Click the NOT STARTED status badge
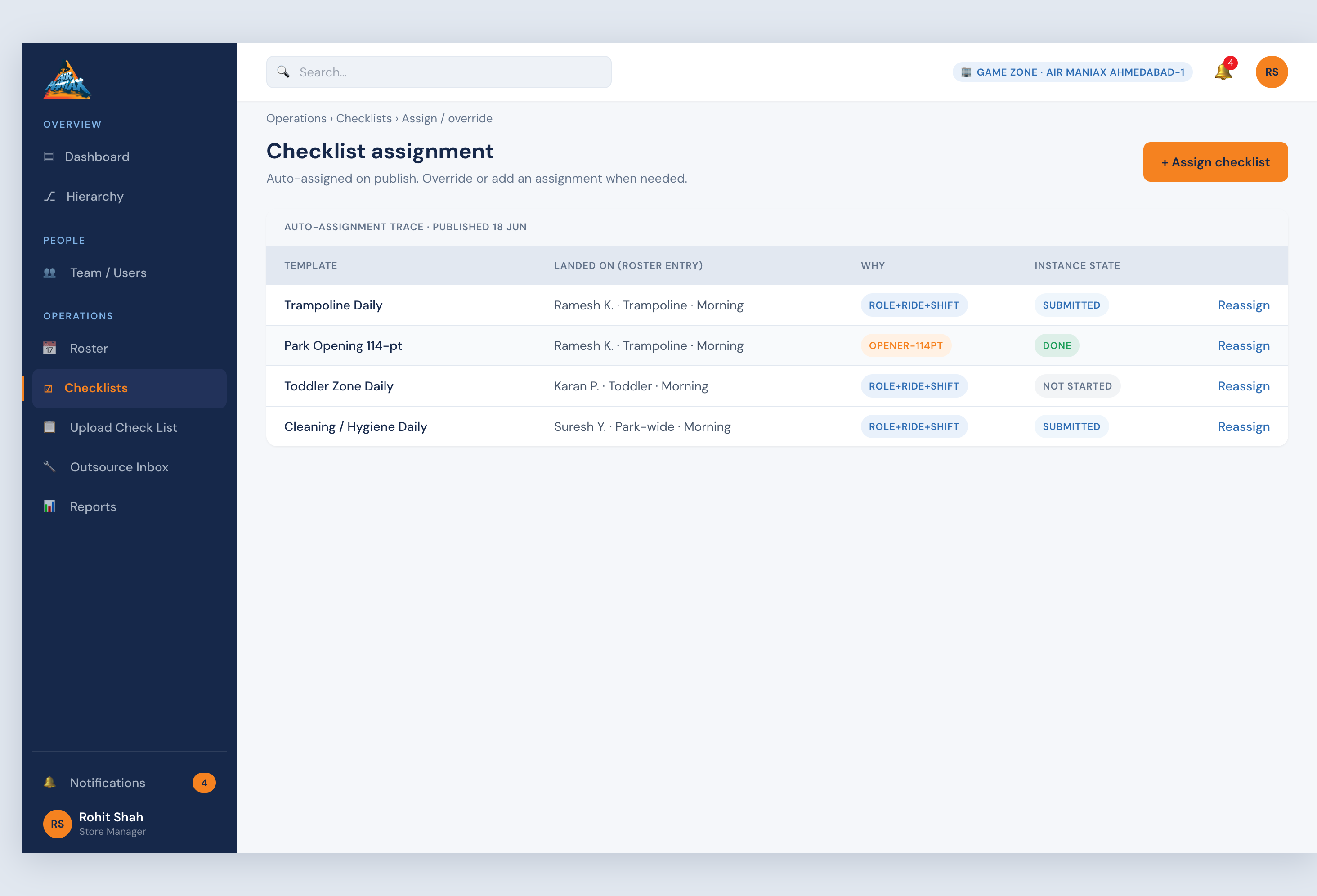Image resolution: width=1317 pixels, height=896 pixels. (1077, 386)
